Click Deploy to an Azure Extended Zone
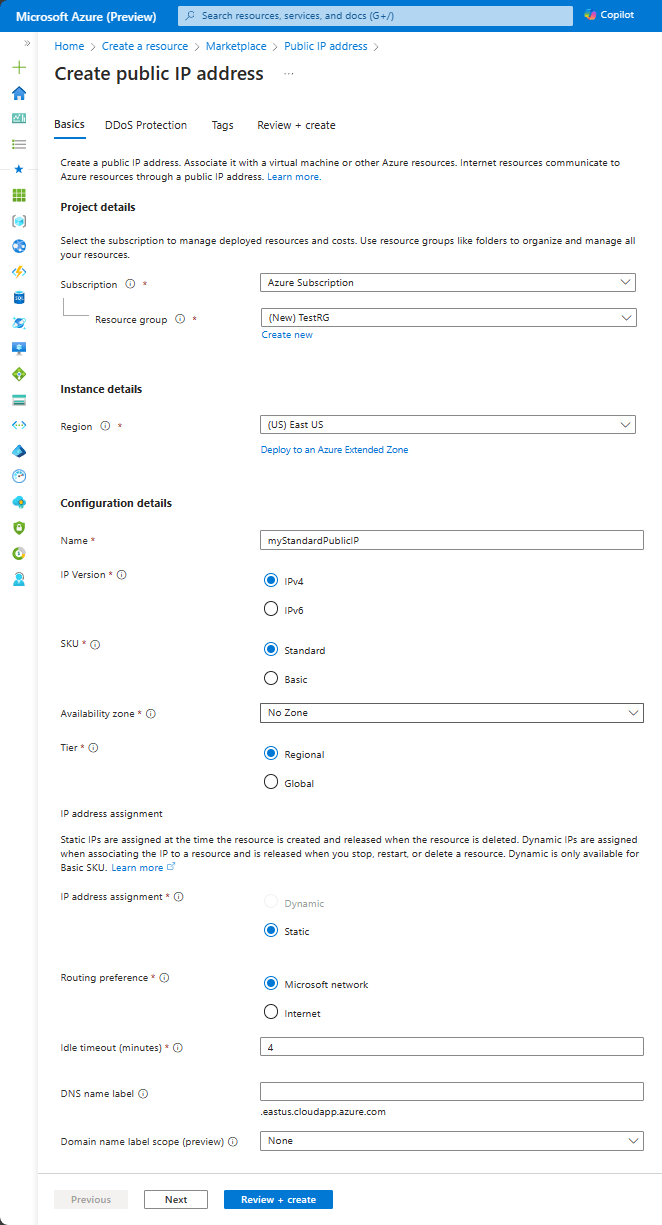 click(x=335, y=450)
